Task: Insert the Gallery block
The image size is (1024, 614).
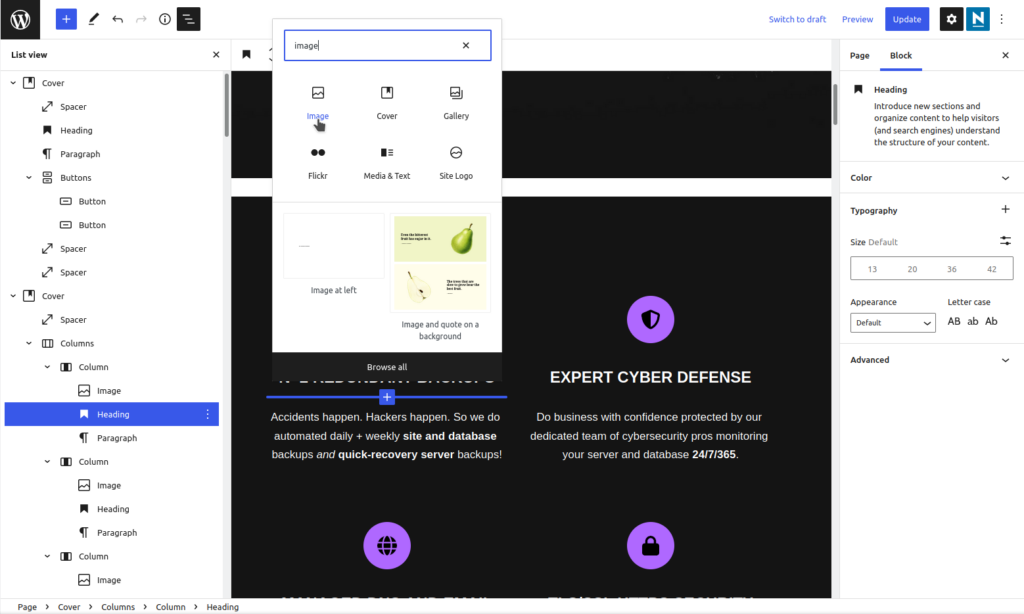Action: (456, 103)
